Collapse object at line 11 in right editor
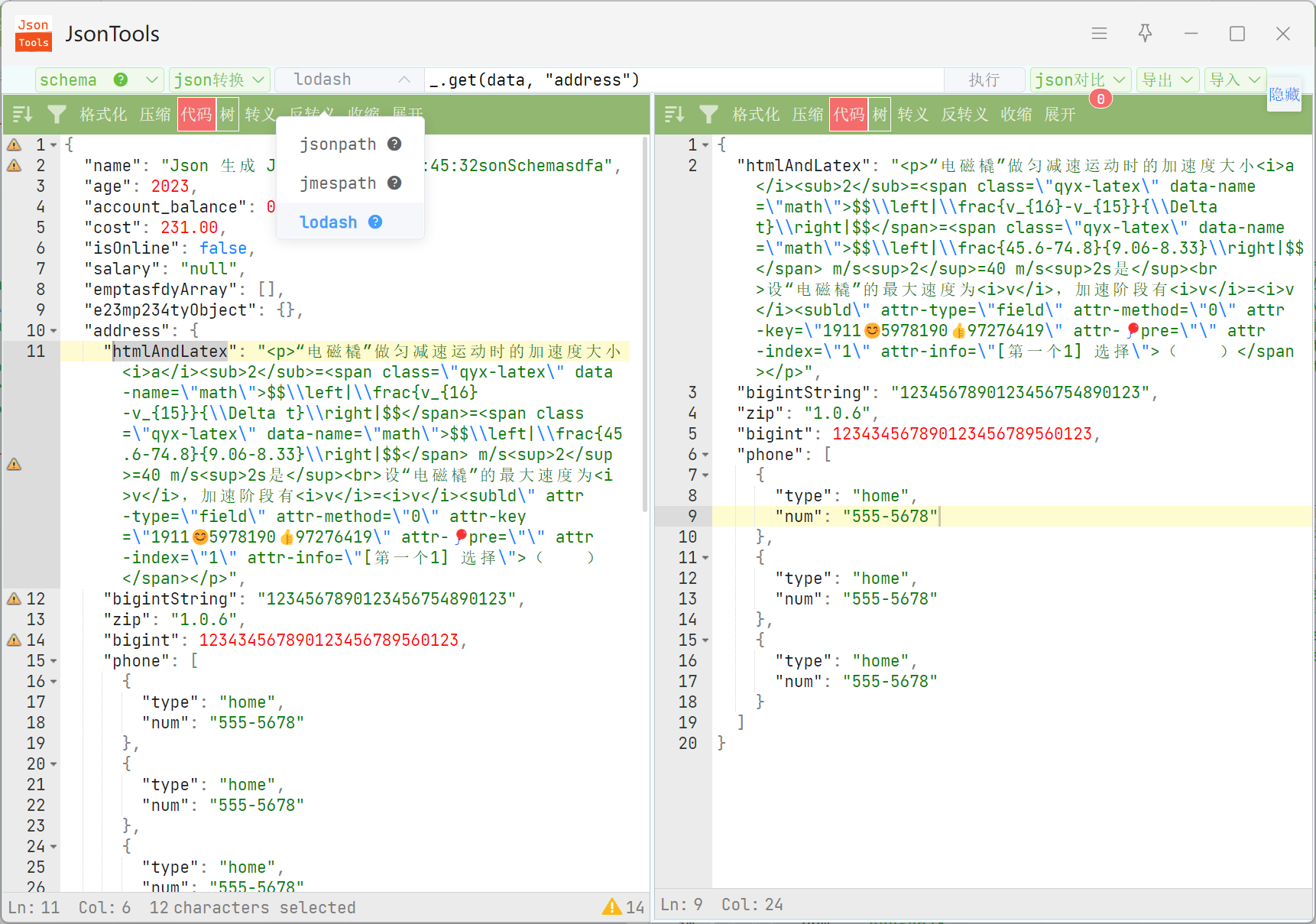Screen dimensions: 1316x924 pos(705,558)
